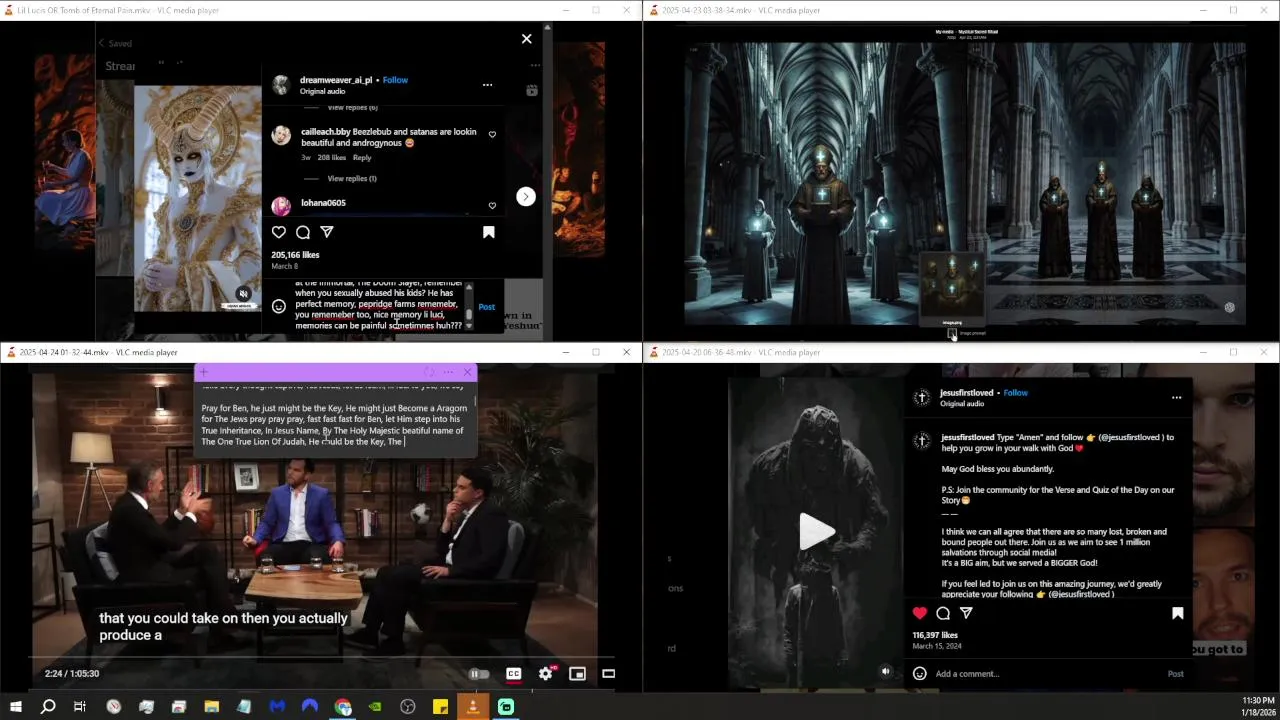Image resolution: width=1280 pixels, height=720 pixels.
Task: Toggle sound on jesusfirstloved video
Action: [x=885, y=672]
